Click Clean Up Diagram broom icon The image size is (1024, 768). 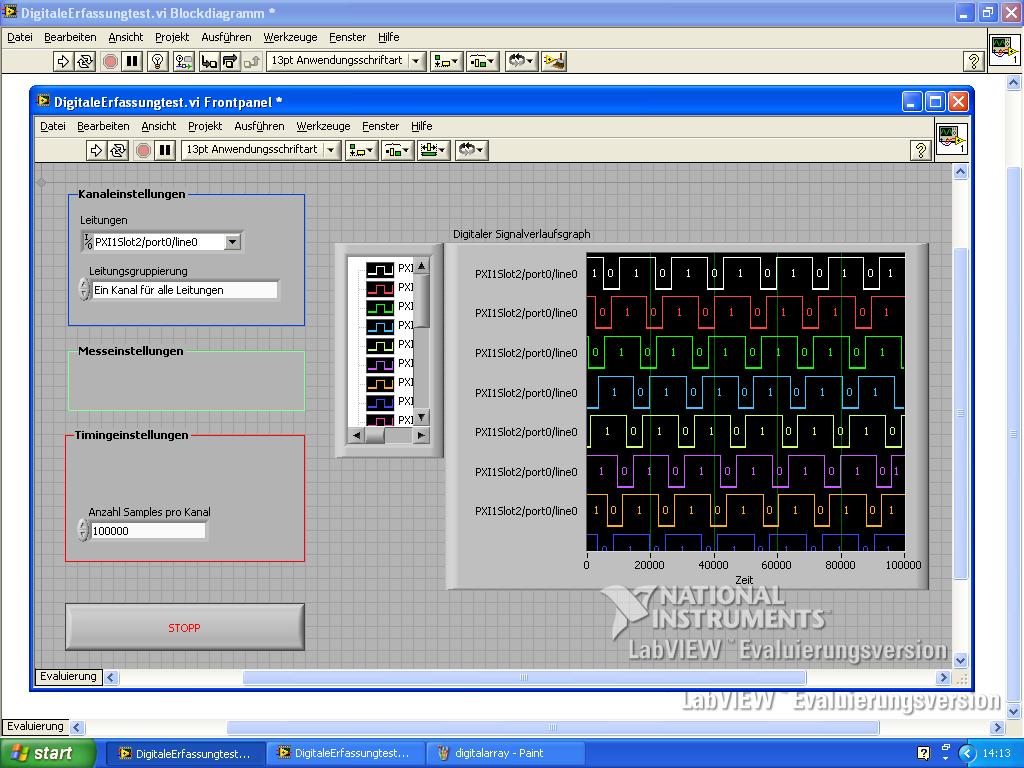(554, 61)
